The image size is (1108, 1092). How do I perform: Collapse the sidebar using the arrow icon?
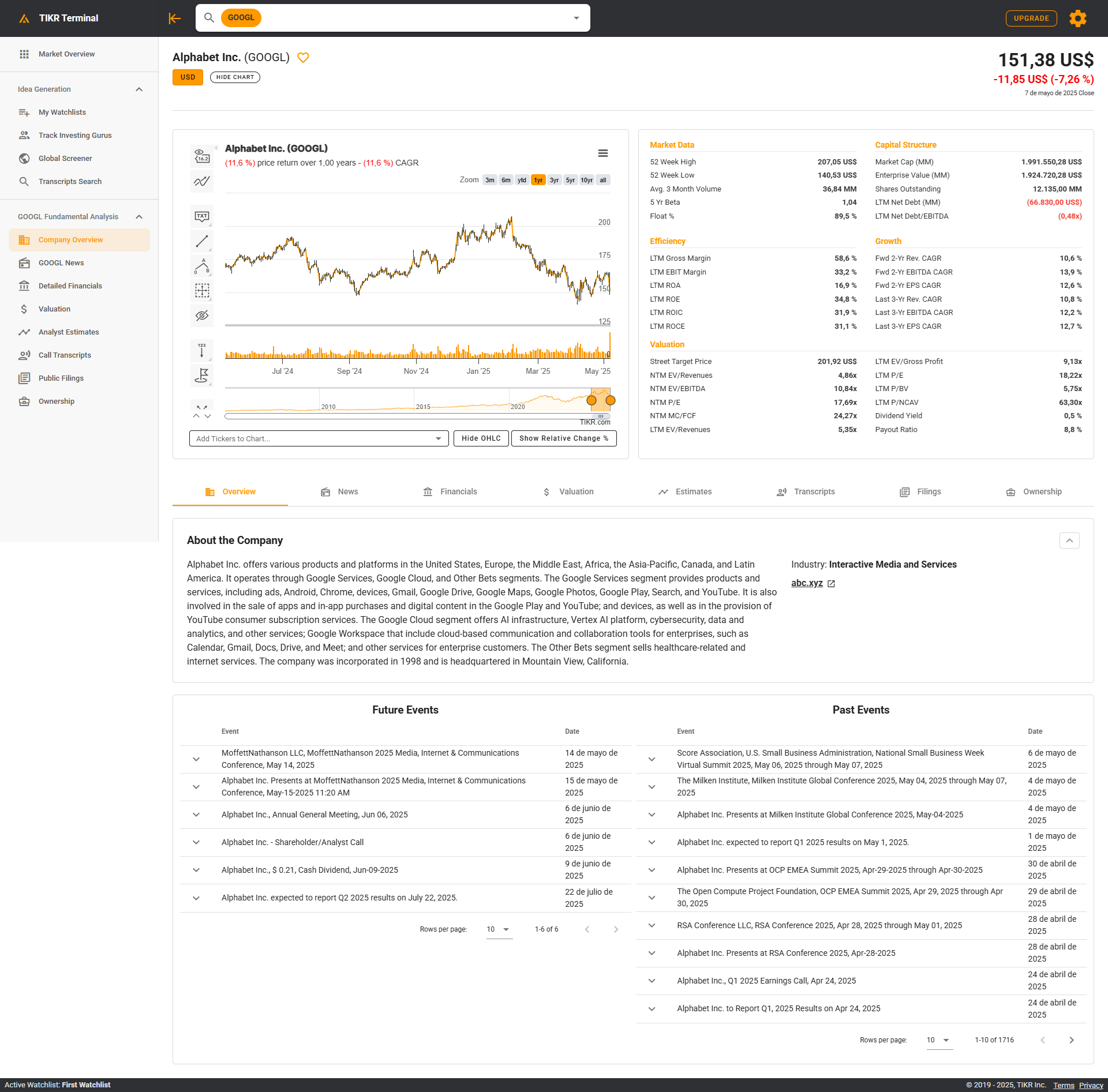pyautogui.click(x=174, y=18)
